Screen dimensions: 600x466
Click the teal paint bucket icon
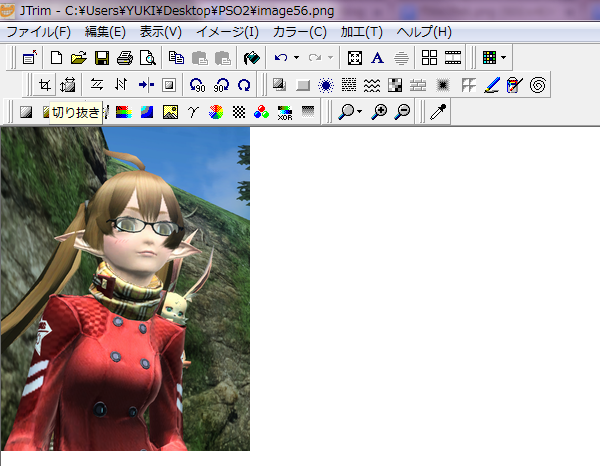(x=251, y=58)
